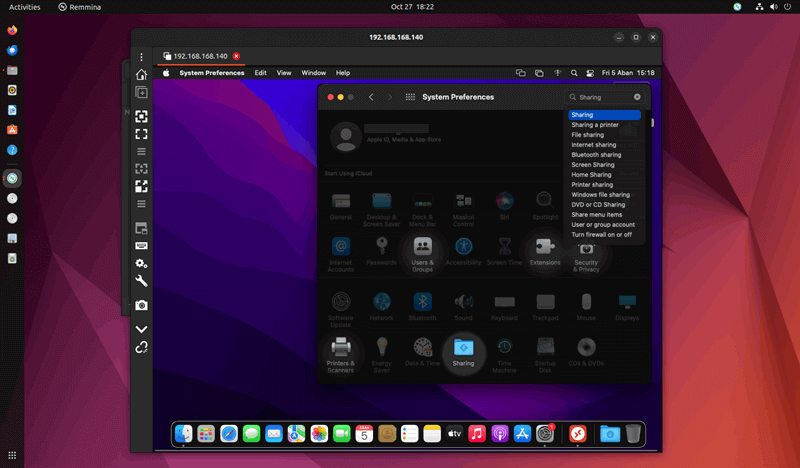
Task: Open the Extensions preference pane
Action: tap(545, 247)
